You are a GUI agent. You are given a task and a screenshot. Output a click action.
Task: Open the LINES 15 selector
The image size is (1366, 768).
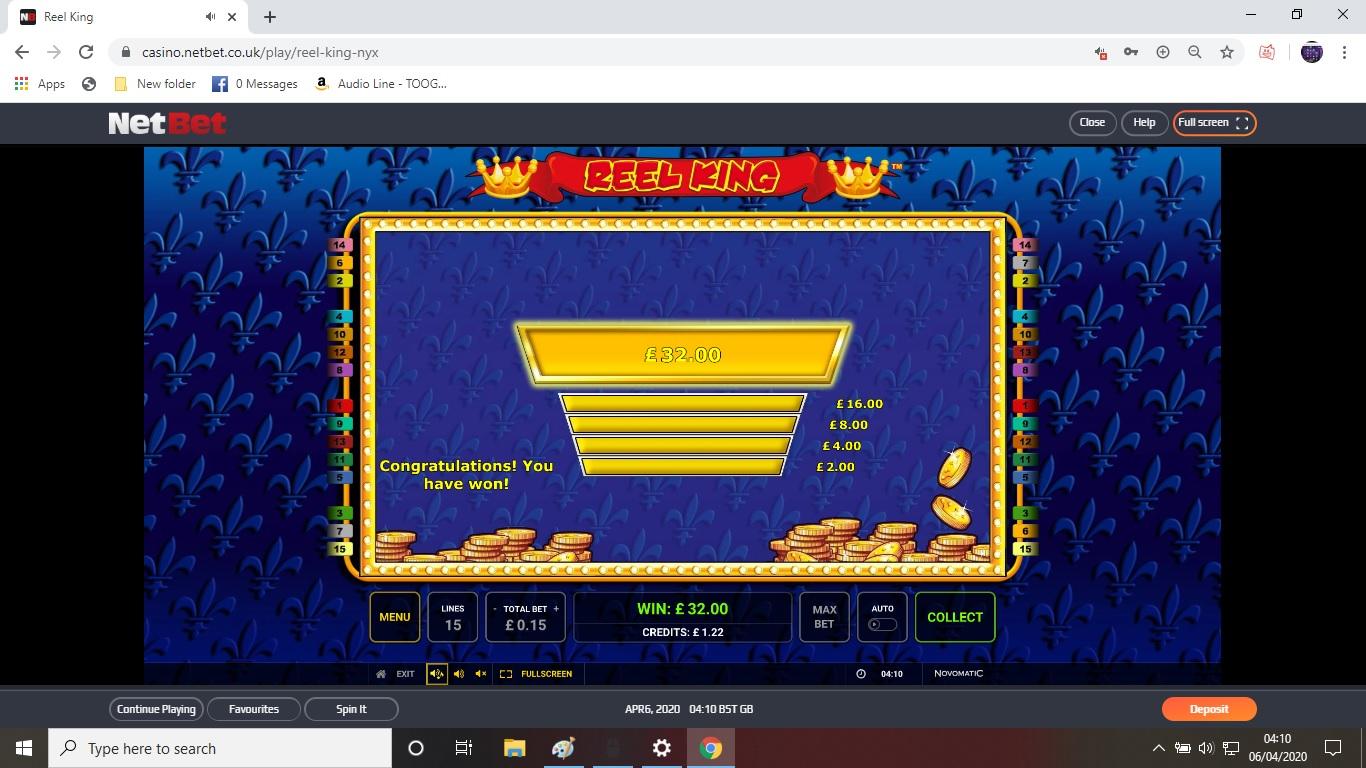(x=453, y=617)
